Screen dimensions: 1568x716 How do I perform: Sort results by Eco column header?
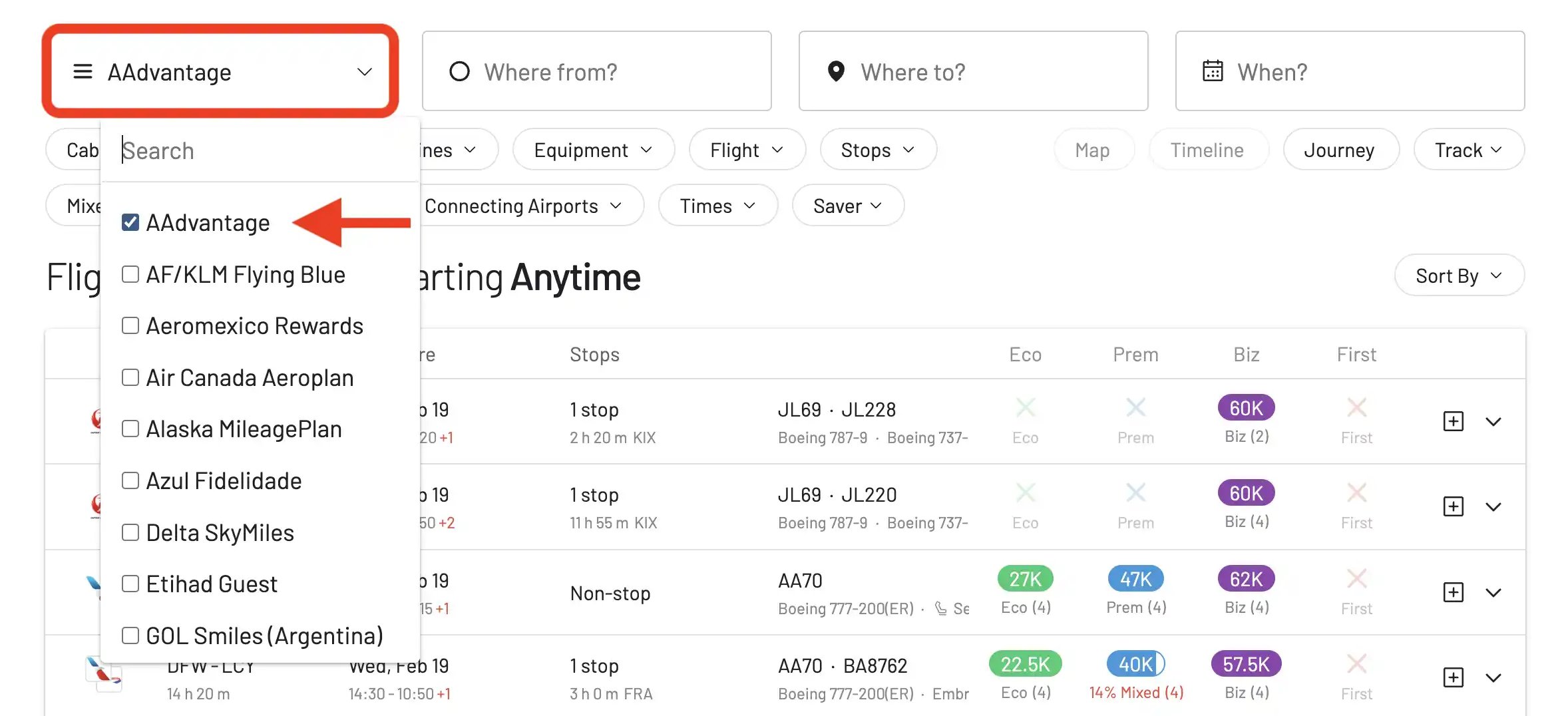(1025, 354)
